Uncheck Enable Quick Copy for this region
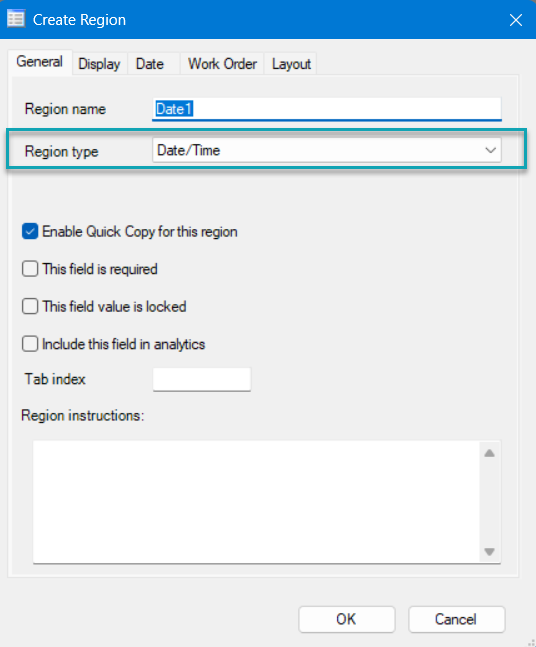536x647 pixels. tap(30, 231)
